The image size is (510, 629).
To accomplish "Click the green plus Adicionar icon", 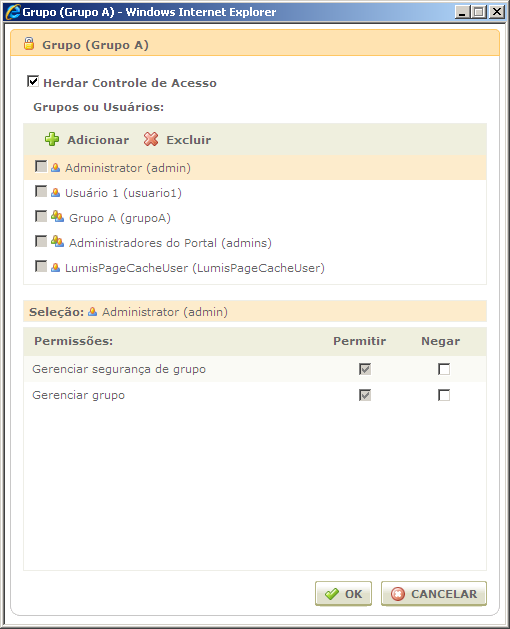I will (52, 139).
